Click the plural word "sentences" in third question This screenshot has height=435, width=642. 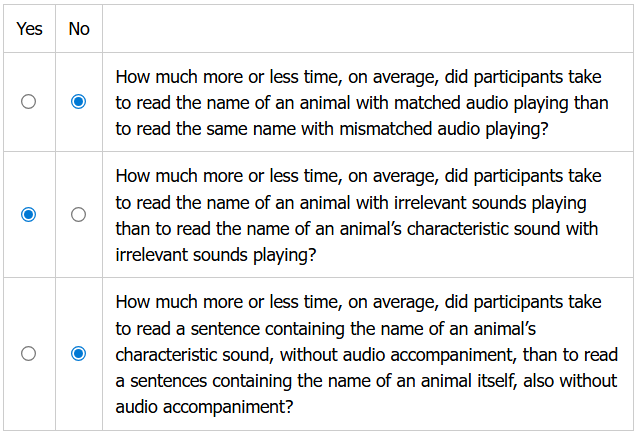[166, 381]
